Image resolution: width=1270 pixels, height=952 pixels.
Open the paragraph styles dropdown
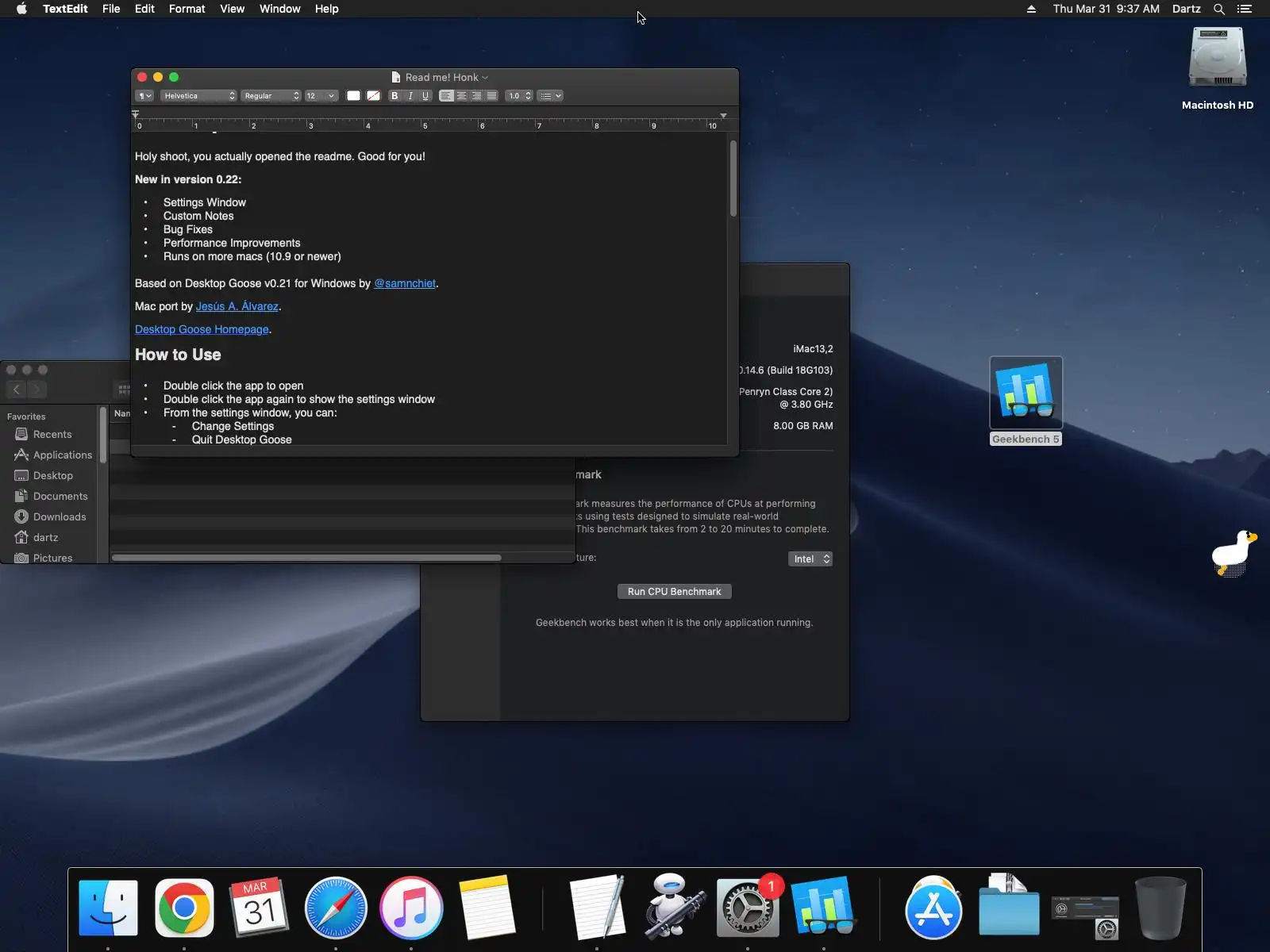(x=144, y=96)
